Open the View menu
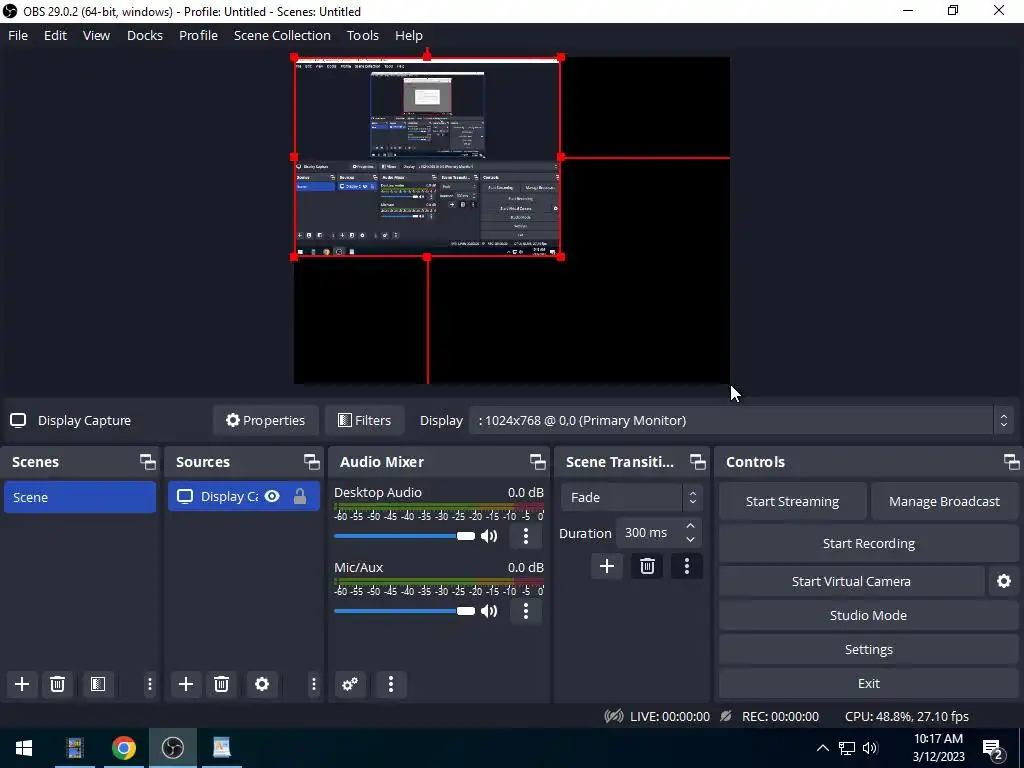Viewport: 1024px width, 768px height. [x=96, y=35]
